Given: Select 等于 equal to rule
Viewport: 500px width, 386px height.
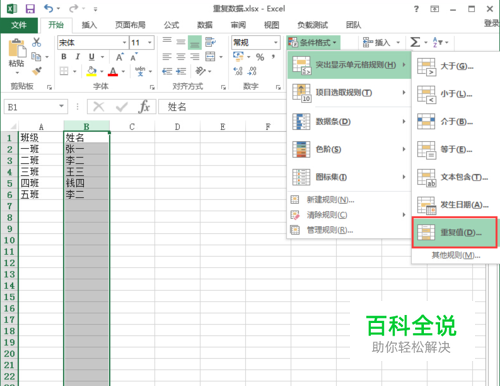Looking at the screenshot, I should (x=455, y=149).
